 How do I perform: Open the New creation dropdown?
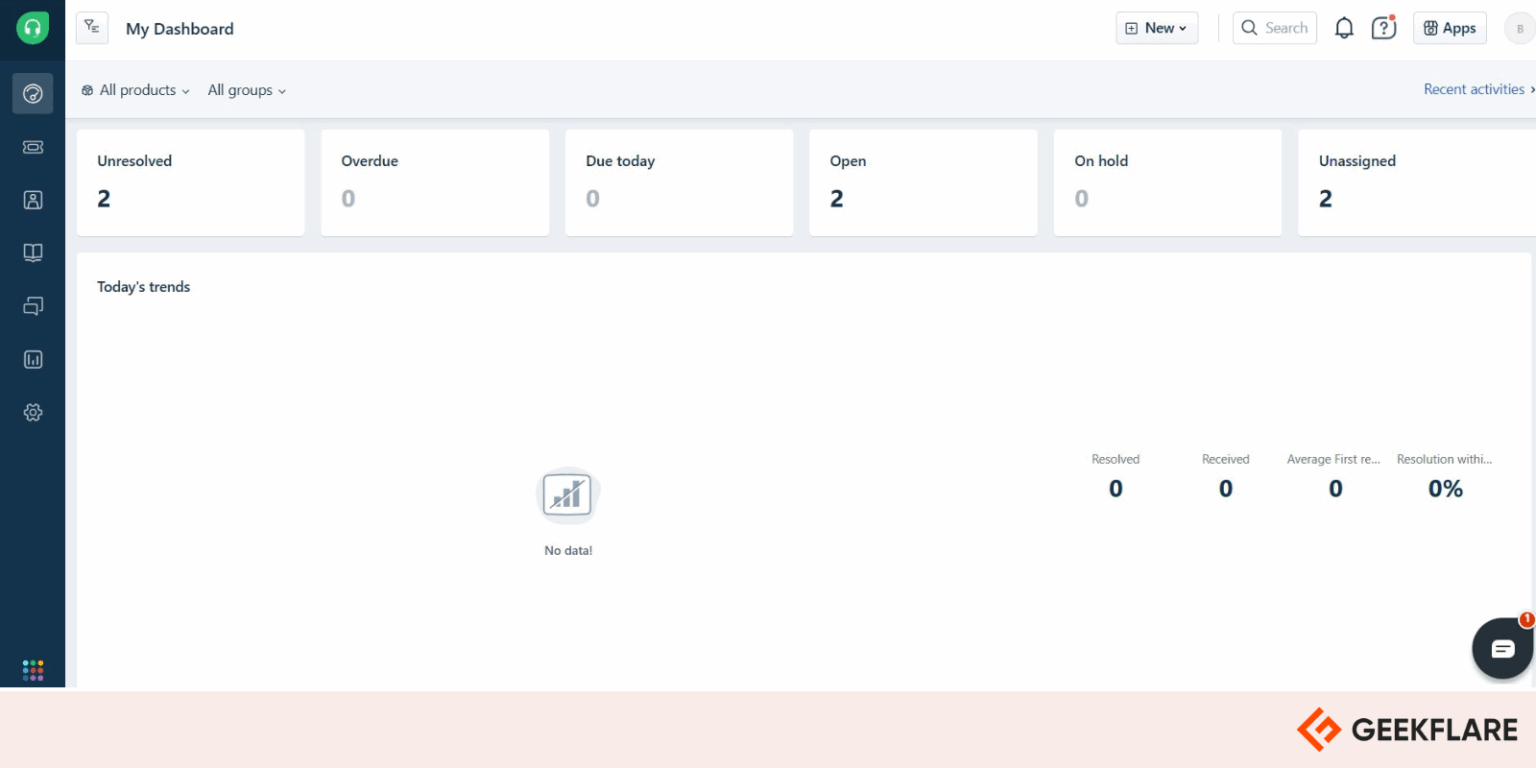[x=1156, y=28]
